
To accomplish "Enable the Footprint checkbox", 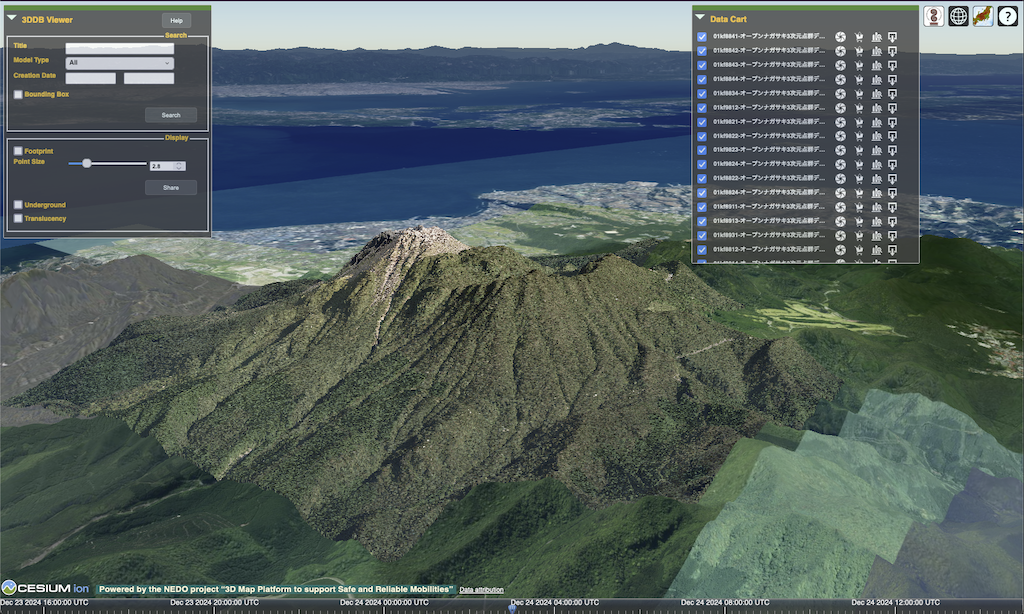I will coord(18,151).
